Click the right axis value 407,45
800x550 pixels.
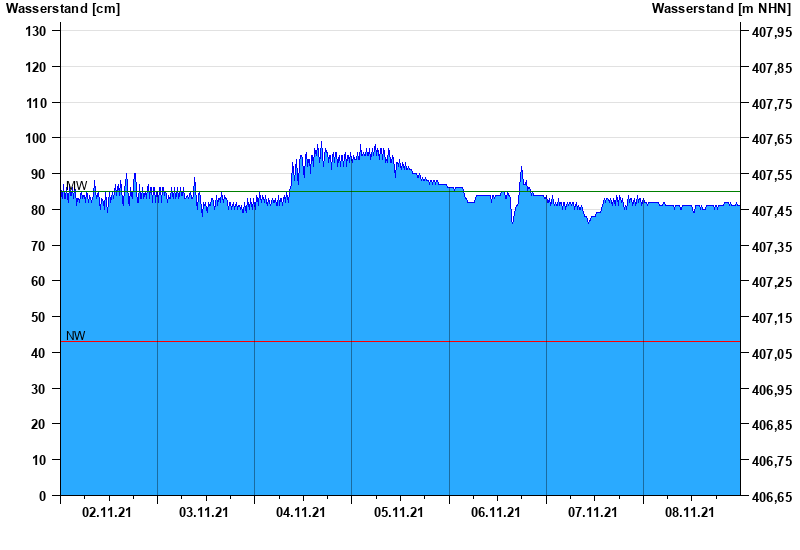click(772, 211)
